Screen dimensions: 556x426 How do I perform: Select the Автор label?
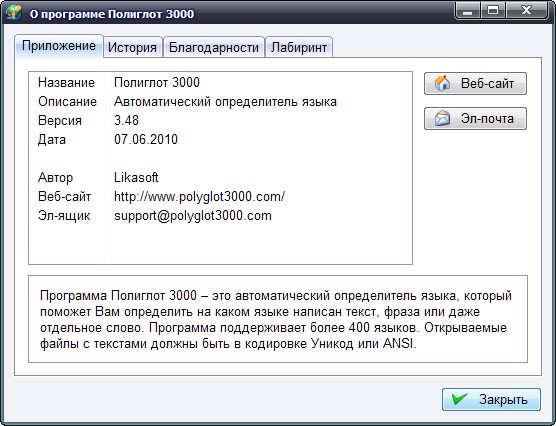click(x=55, y=177)
